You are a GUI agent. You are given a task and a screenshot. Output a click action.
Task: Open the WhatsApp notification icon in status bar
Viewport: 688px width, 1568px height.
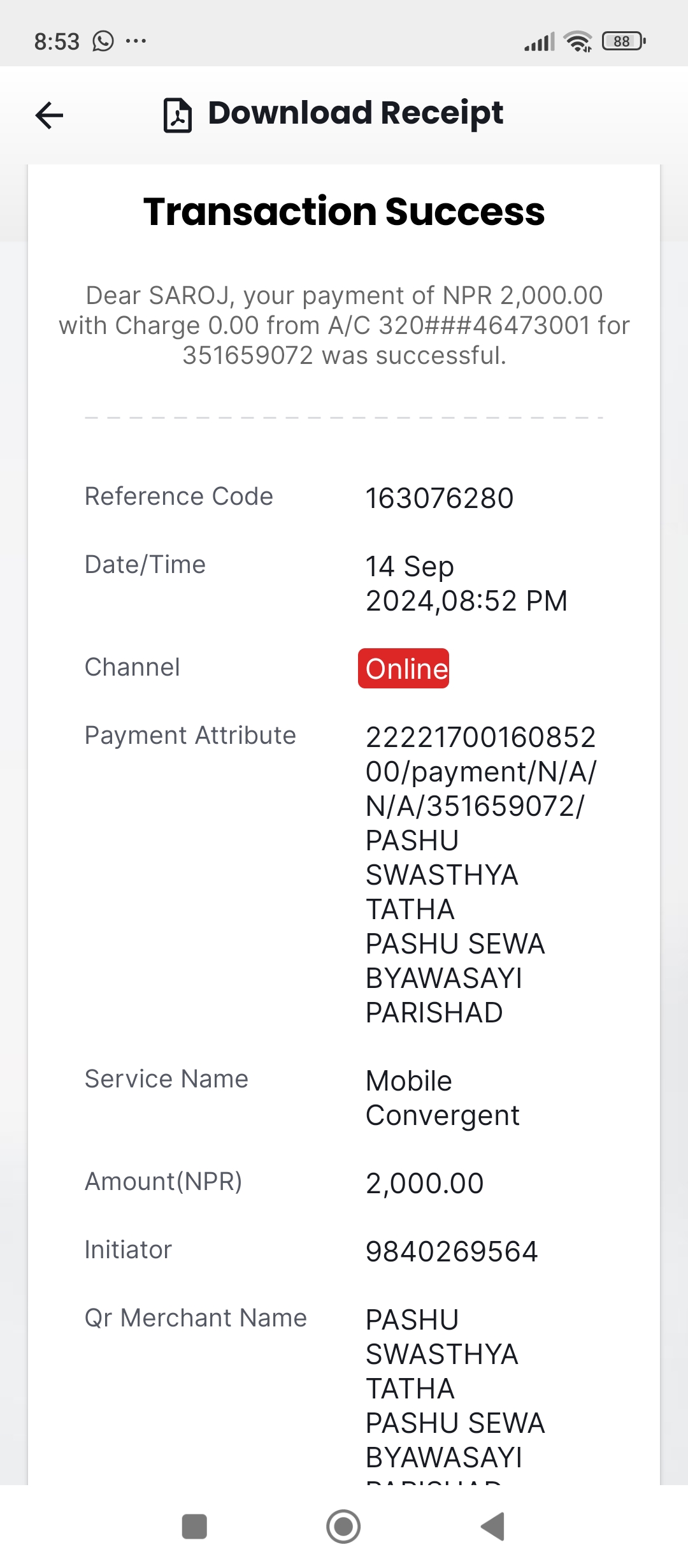click(x=103, y=41)
